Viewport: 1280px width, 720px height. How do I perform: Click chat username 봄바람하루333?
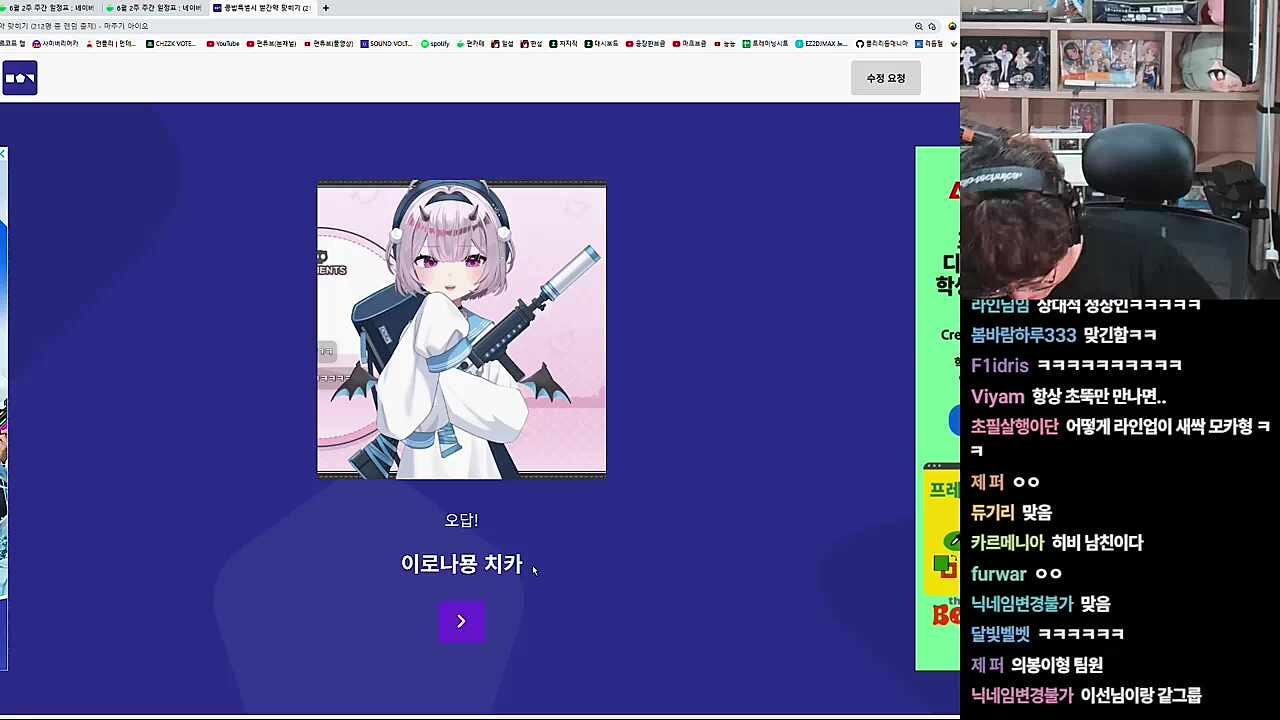pyautogui.click(x=1023, y=335)
